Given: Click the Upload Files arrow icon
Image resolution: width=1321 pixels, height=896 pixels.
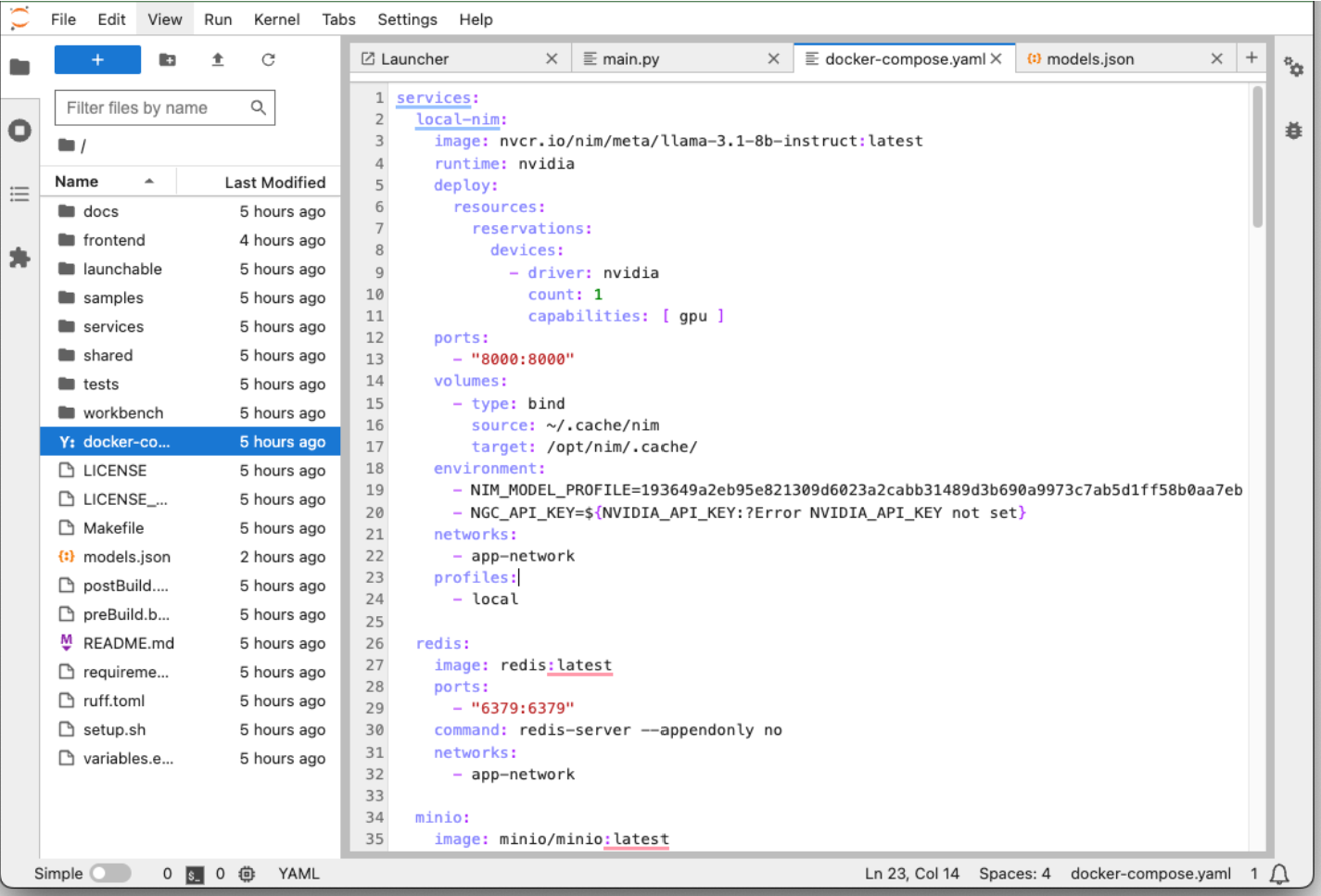Looking at the screenshot, I should click(x=218, y=59).
